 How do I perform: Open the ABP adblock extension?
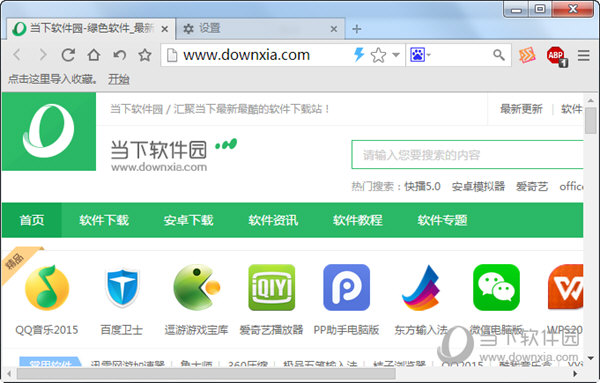(x=556, y=56)
